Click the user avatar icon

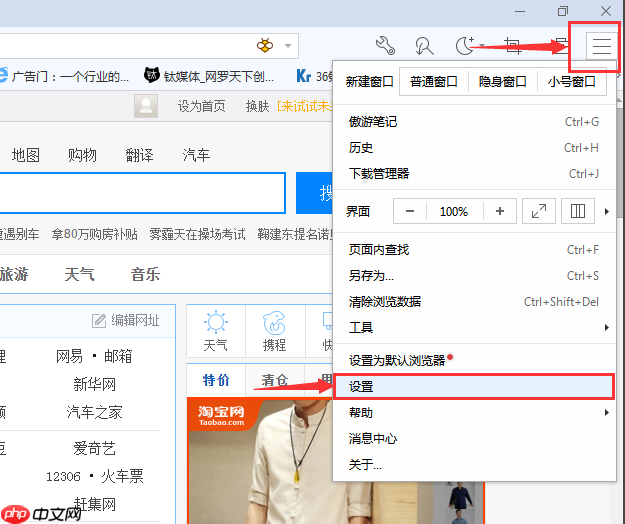pos(146,106)
